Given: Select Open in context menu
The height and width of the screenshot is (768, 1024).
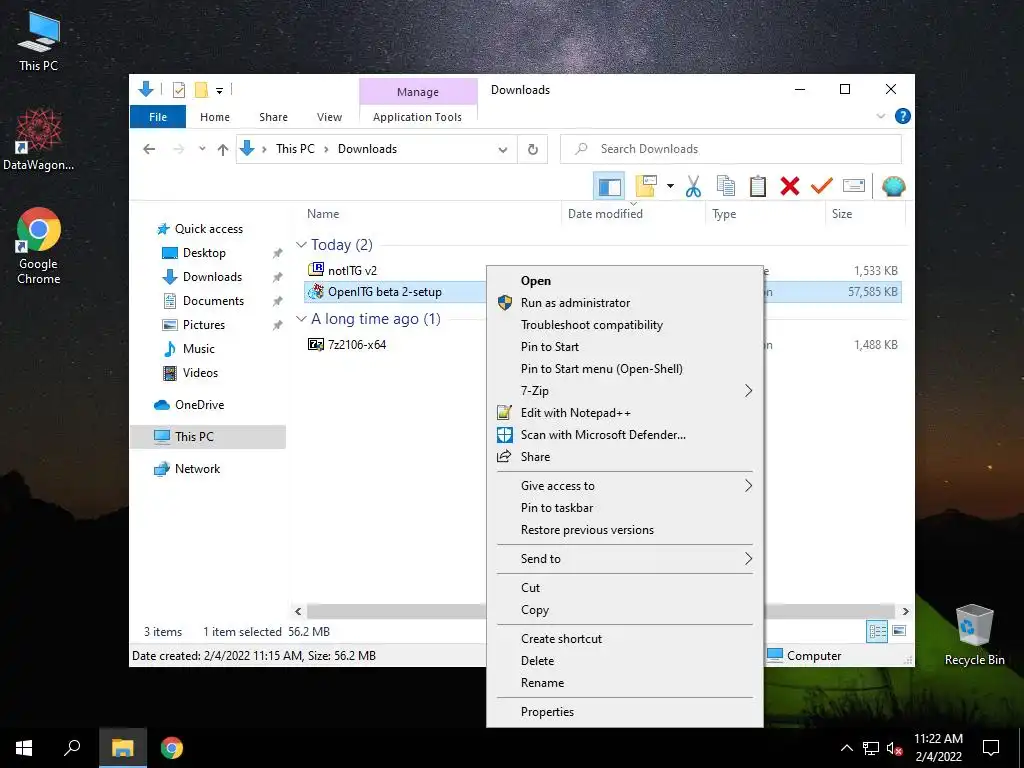Looking at the screenshot, I should tap(625, 281).
